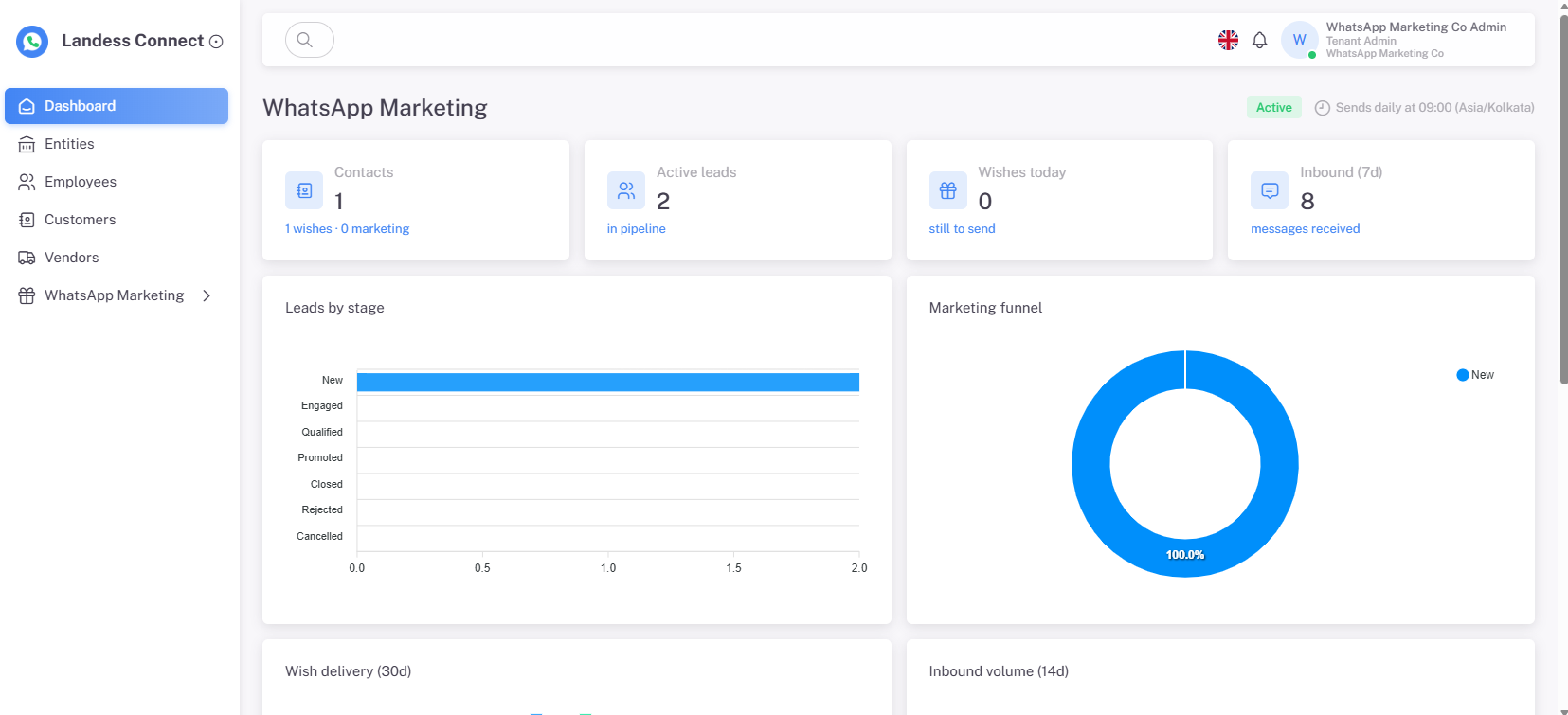The image size is (1568, 715).
Task: Click the page vertical scrollbar
Action: click(1563, 199)
